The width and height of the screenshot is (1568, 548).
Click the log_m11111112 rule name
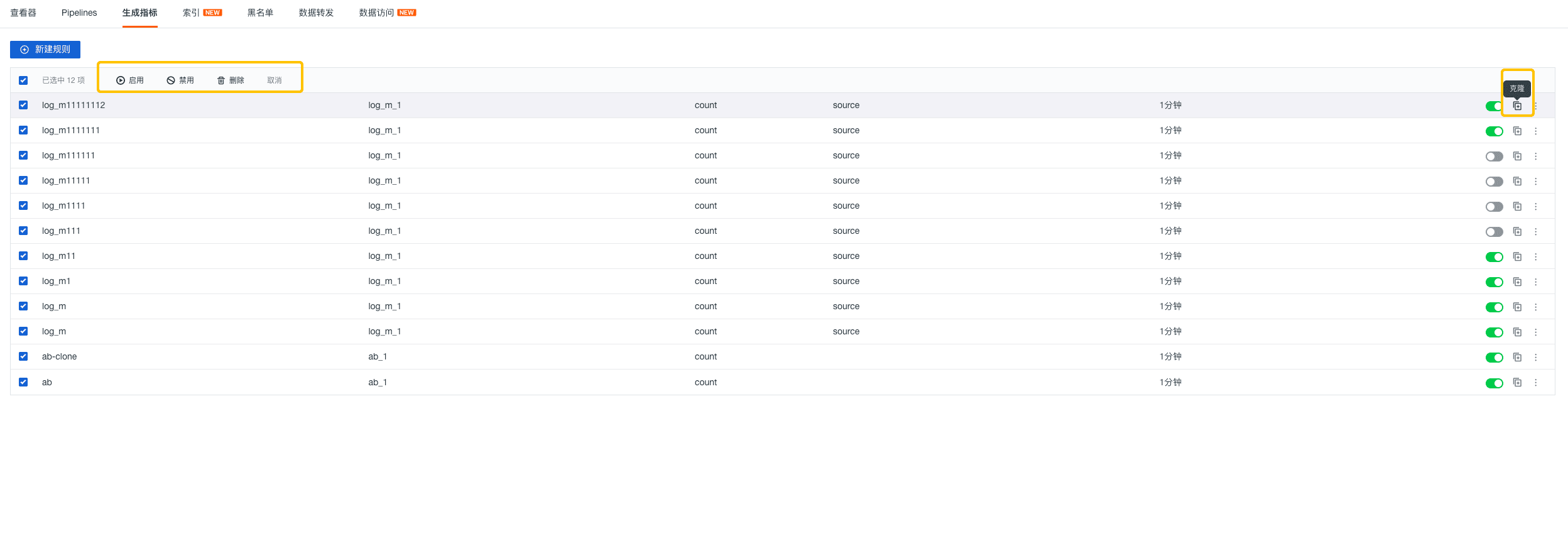73,105
